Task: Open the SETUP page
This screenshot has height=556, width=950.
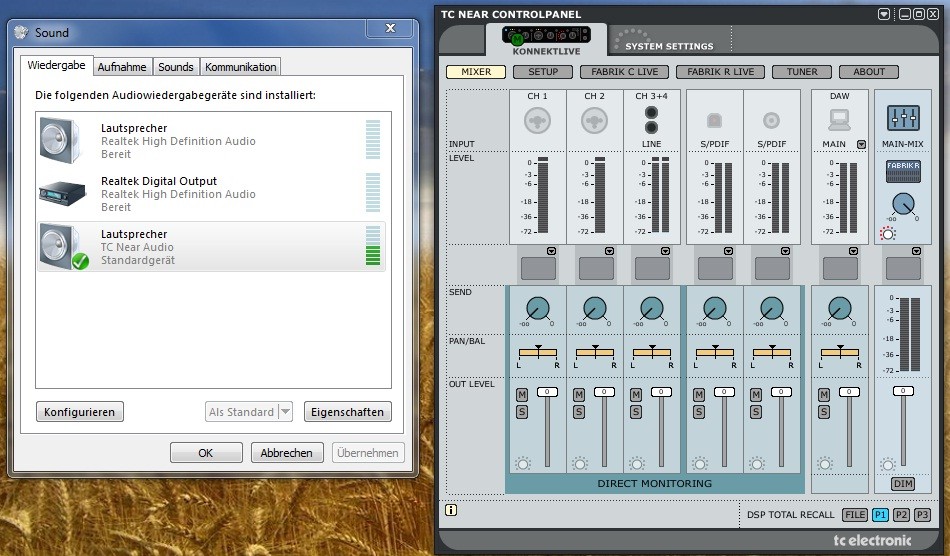Action: coord(543,71)
